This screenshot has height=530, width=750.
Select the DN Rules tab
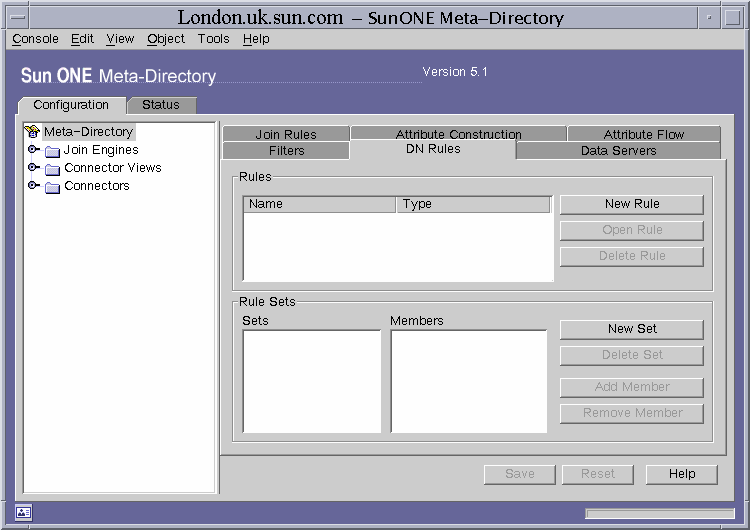click(433, 149)
